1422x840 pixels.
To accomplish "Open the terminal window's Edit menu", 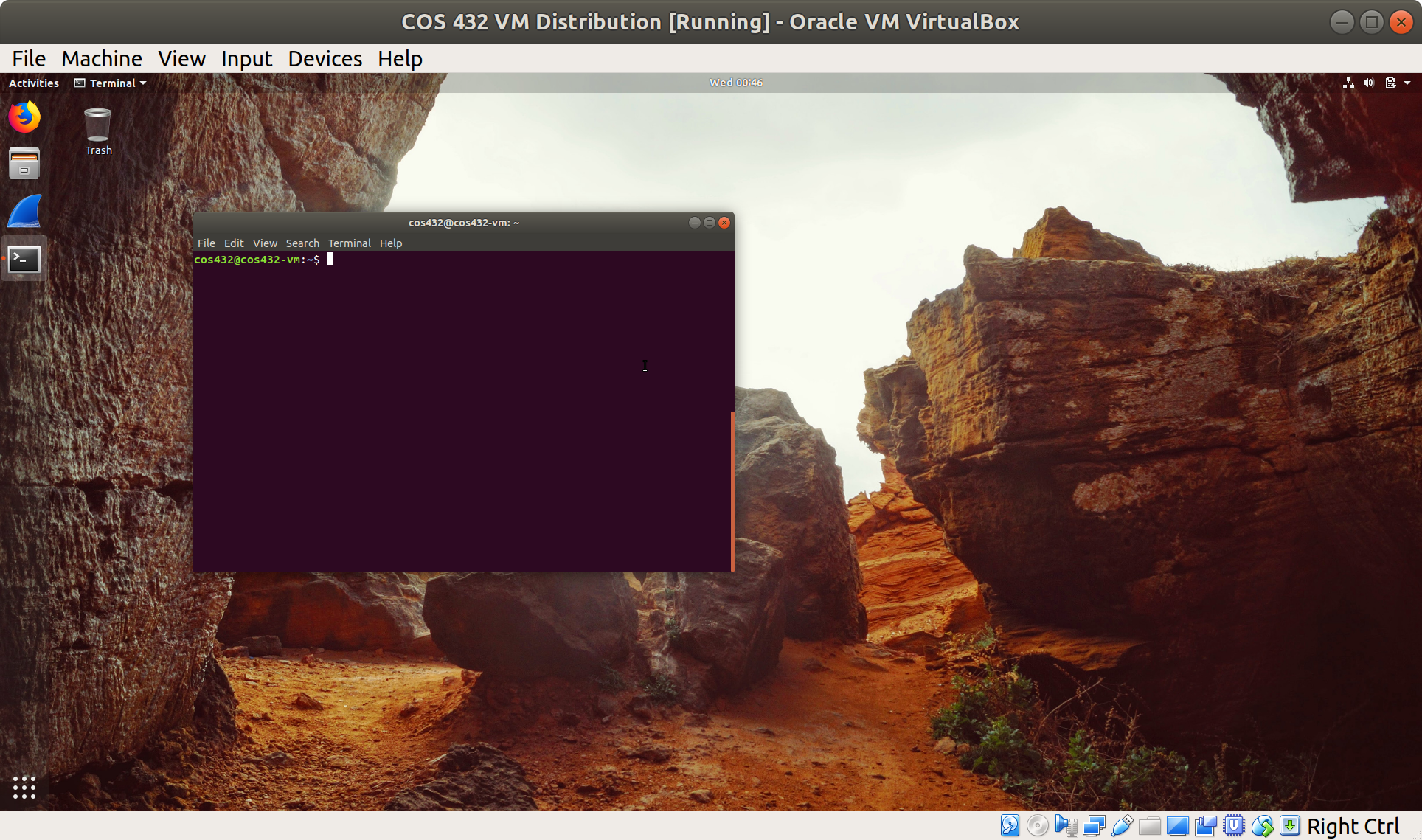I will (x=234, y=243).
